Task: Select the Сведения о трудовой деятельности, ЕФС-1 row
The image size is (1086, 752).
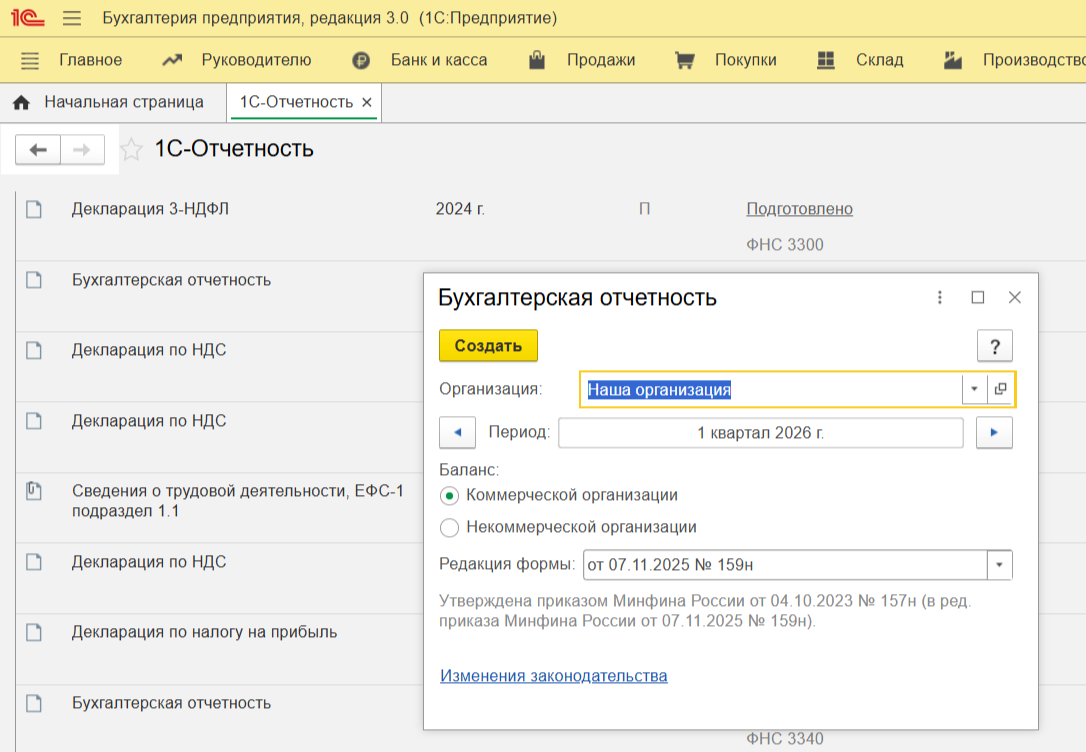Action: pyautogui.click(x=220, y=508)
